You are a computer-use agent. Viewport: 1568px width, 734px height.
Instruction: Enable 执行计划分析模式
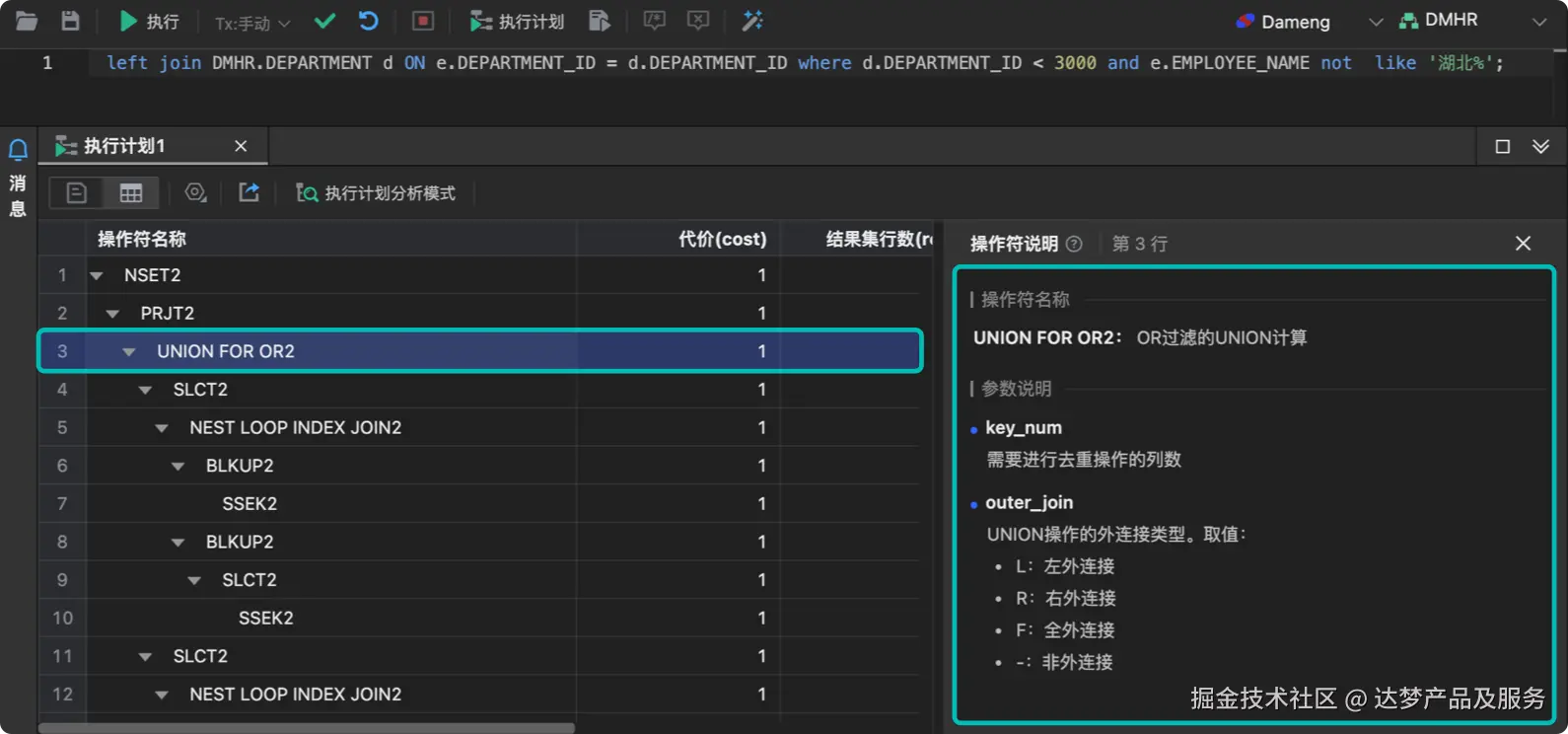point(376,193)
